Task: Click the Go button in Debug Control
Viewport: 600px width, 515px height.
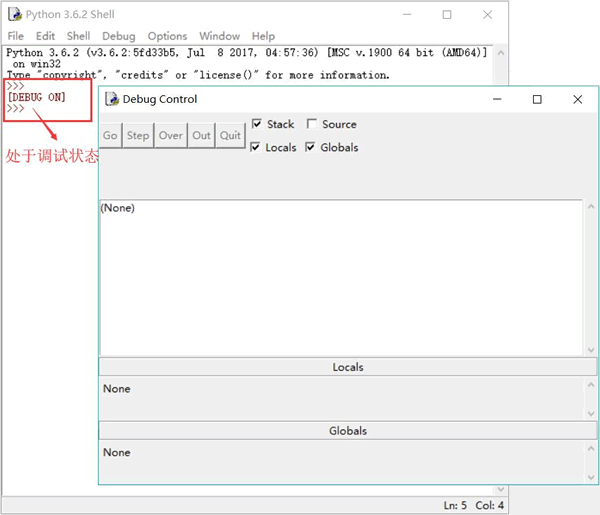Action: [x=110, y=136]
